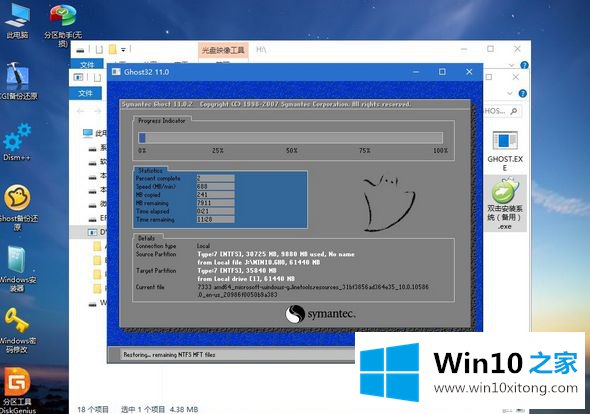Screen dimensions: 590x414
Task: Click the Ghost progress indicator bar
Action: pyautogui.click(x=290, y=138)
